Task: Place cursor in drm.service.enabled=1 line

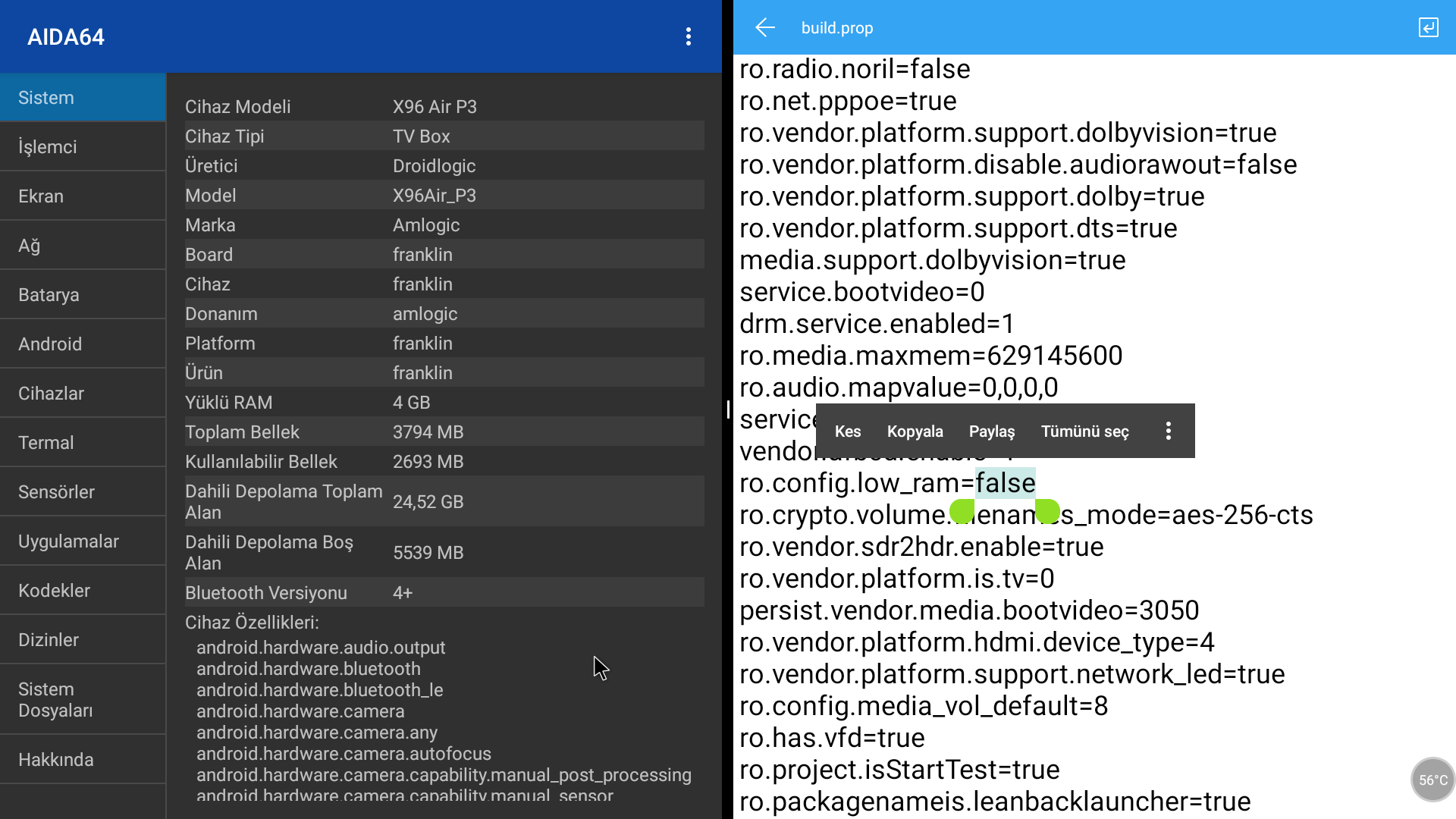Action: [x=877, y=324]
